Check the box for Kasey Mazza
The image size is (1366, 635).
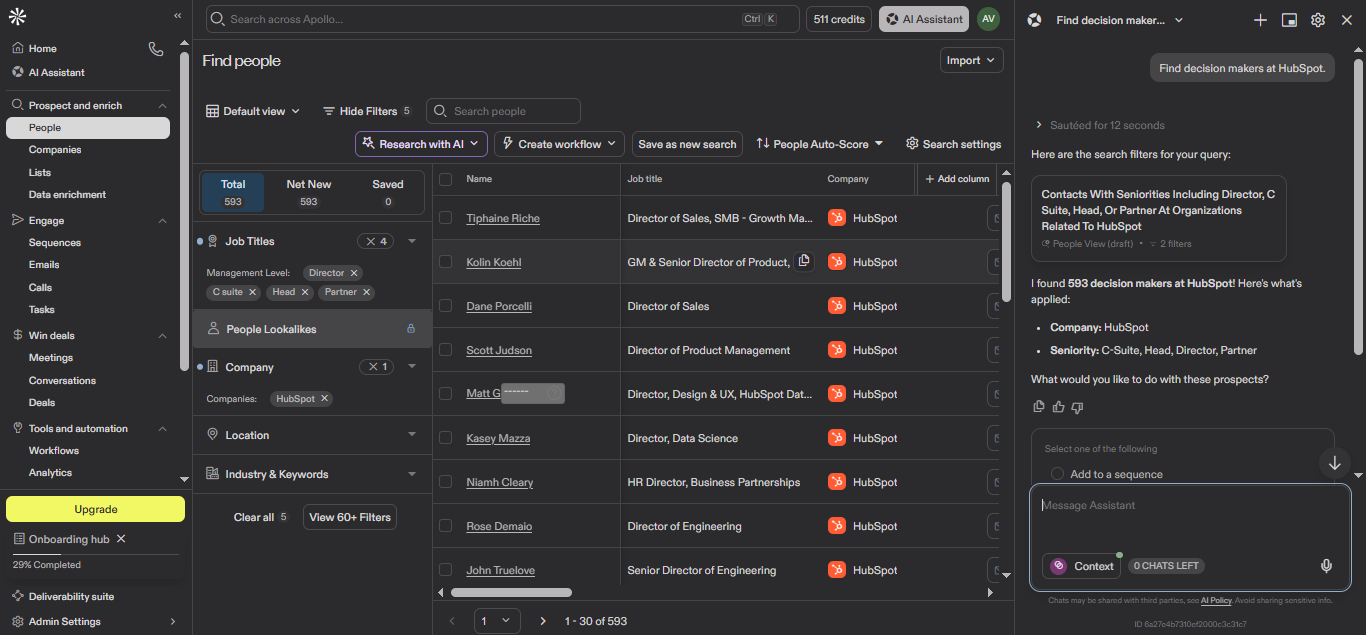pyautogui.click(x=446, y=438)
